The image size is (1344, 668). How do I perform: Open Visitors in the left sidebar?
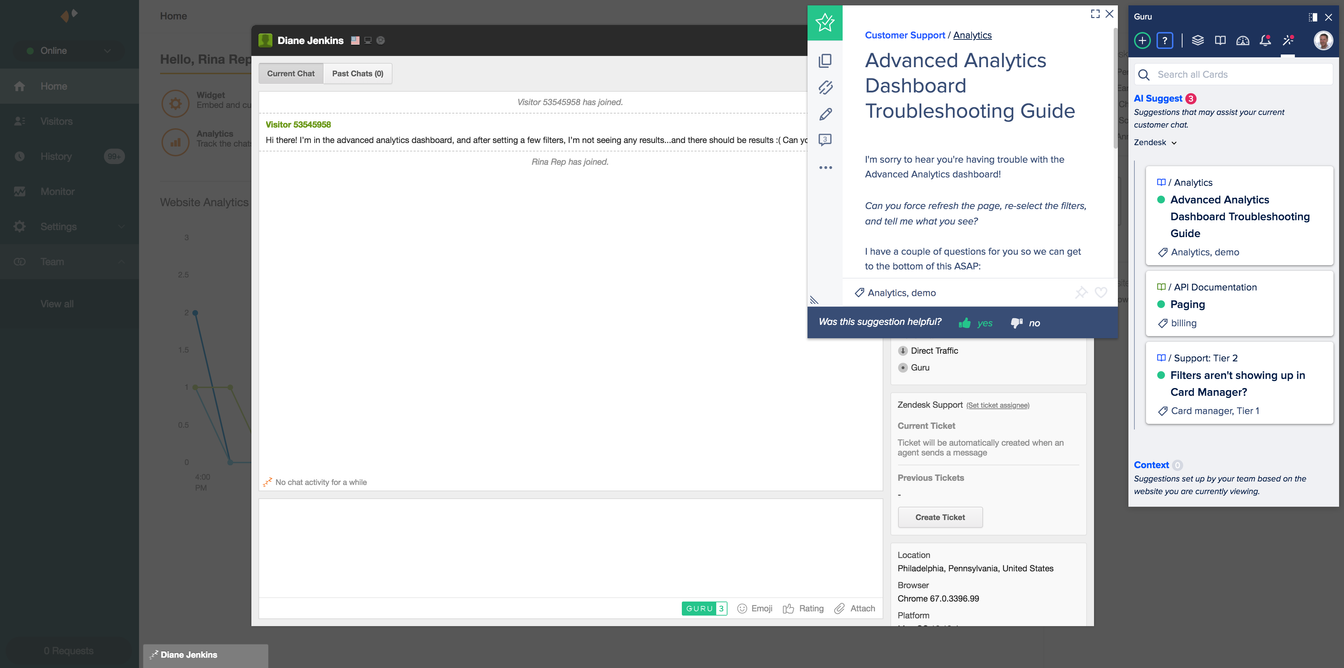pos(69,121)
